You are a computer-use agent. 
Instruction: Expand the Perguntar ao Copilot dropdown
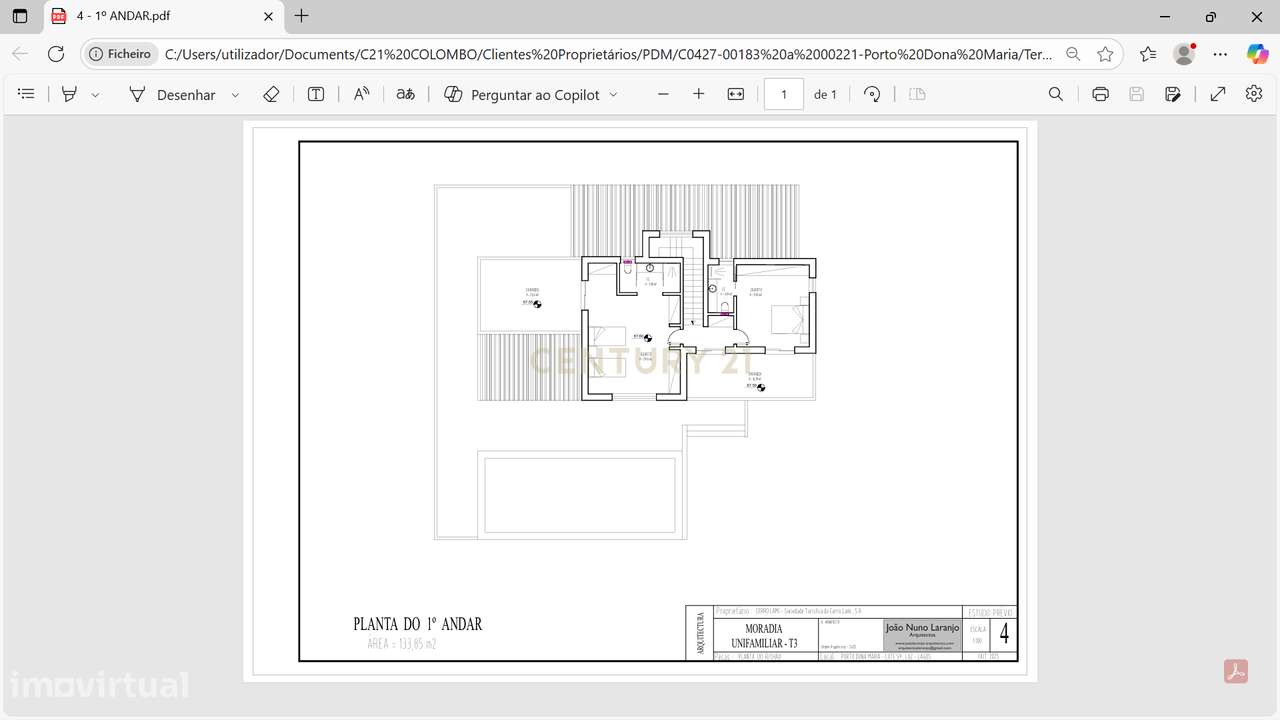613,94
